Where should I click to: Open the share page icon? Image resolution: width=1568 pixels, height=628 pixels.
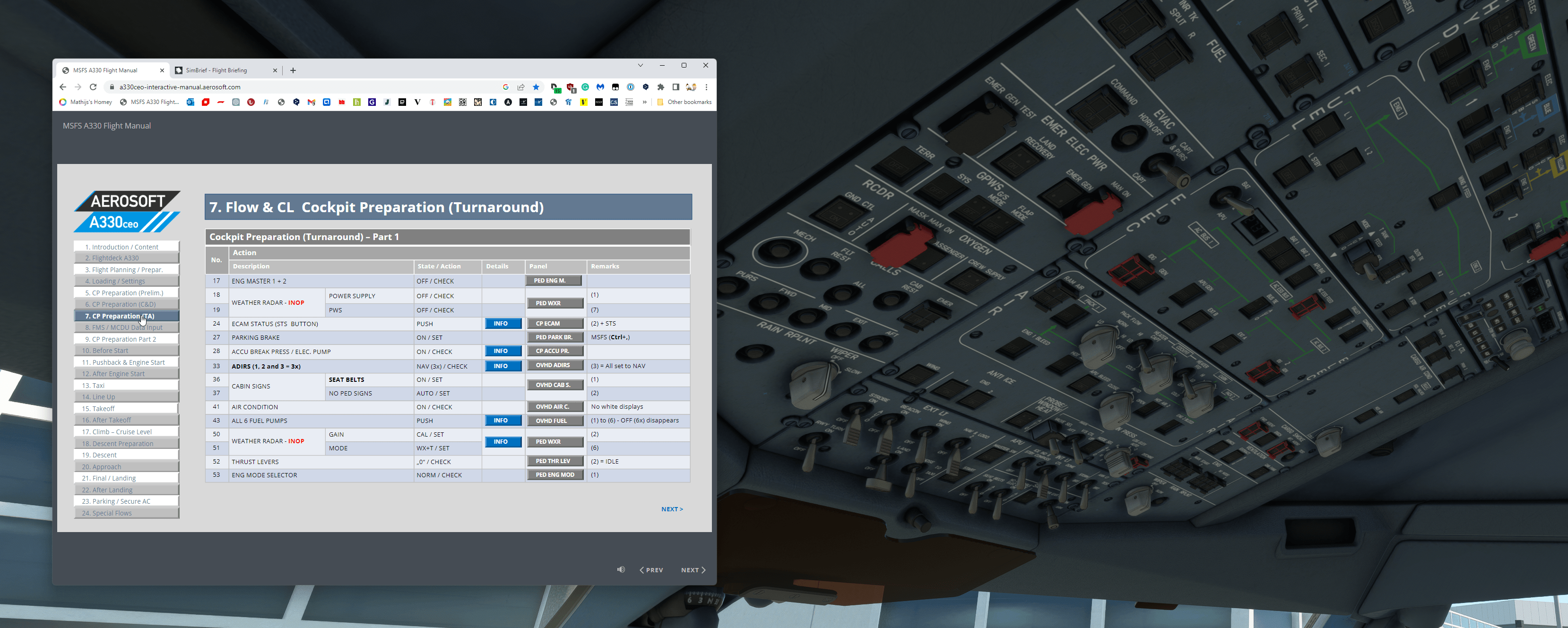[521, 87]
